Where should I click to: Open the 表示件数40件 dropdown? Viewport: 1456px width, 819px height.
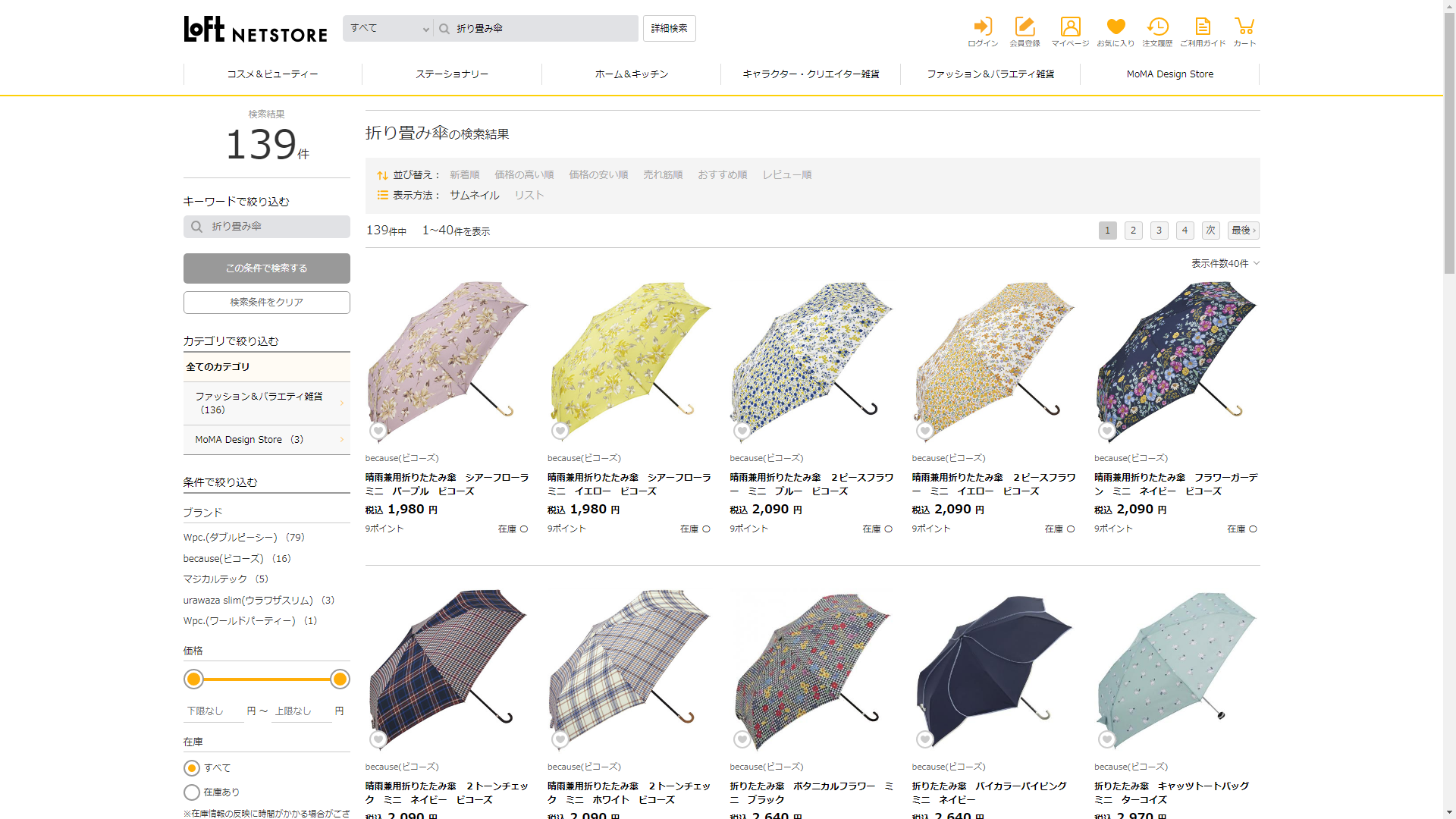[x=1225, y=264]
